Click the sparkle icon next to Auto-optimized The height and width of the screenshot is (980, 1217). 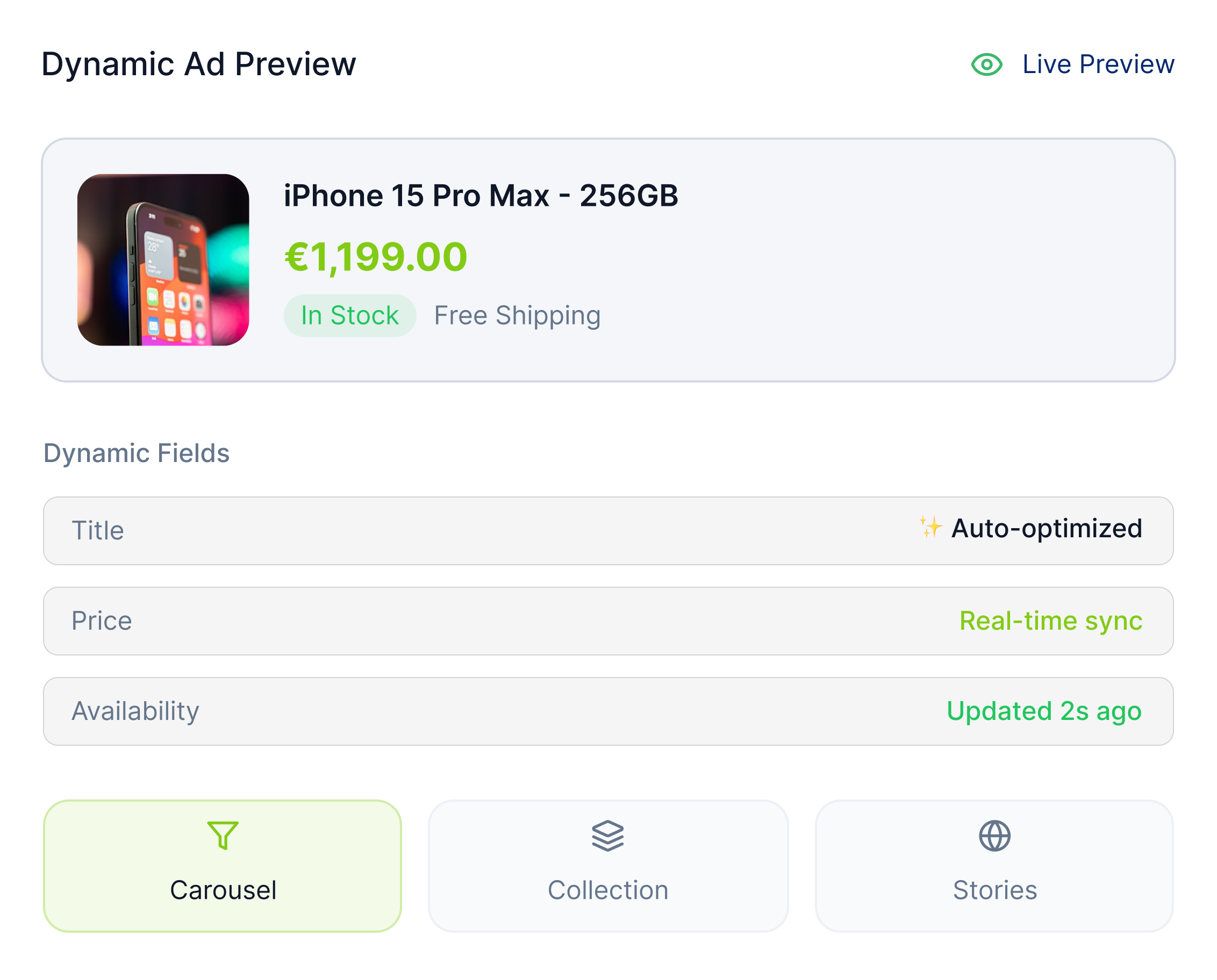930,527
